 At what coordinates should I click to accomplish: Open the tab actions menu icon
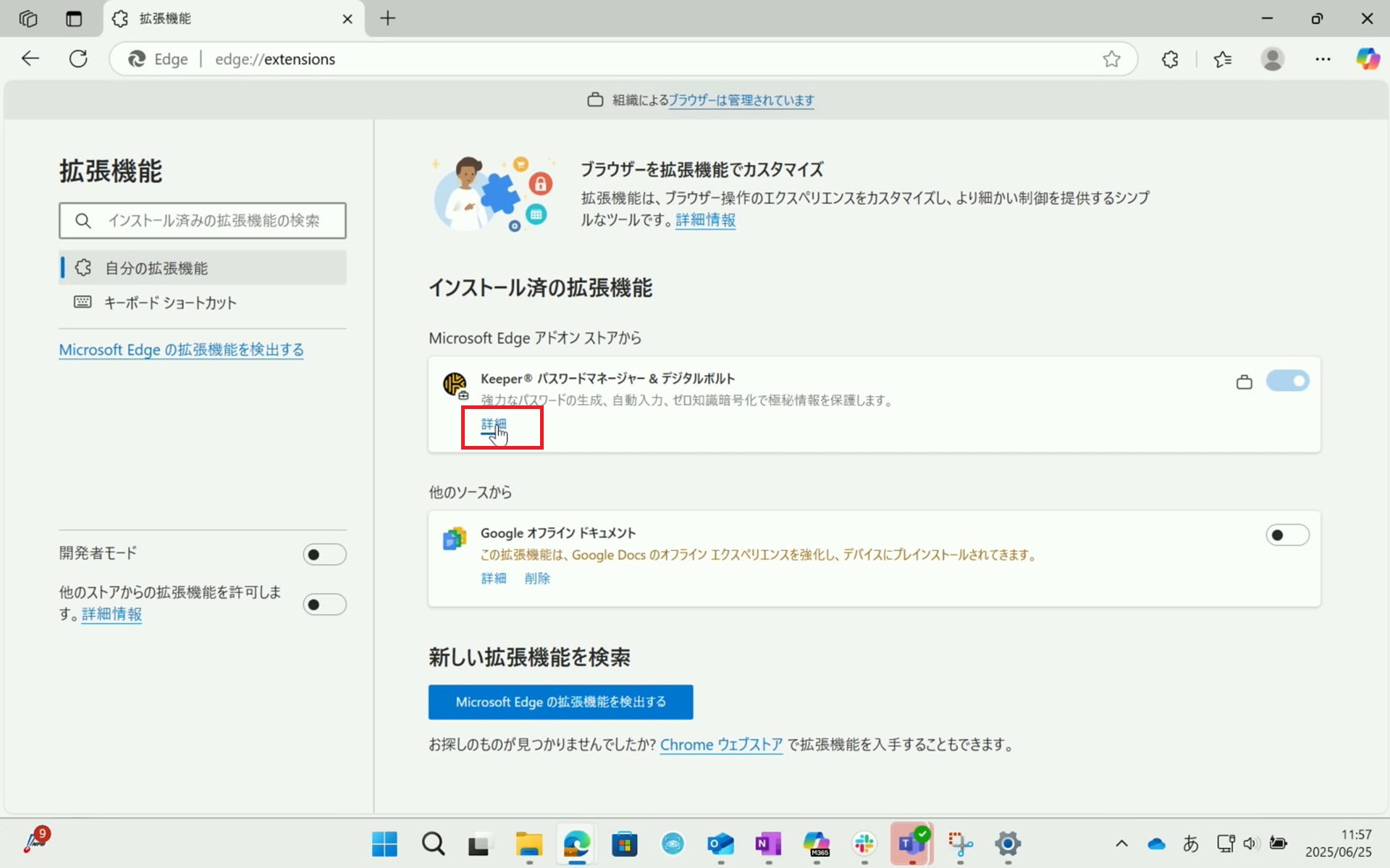[74, 19]
